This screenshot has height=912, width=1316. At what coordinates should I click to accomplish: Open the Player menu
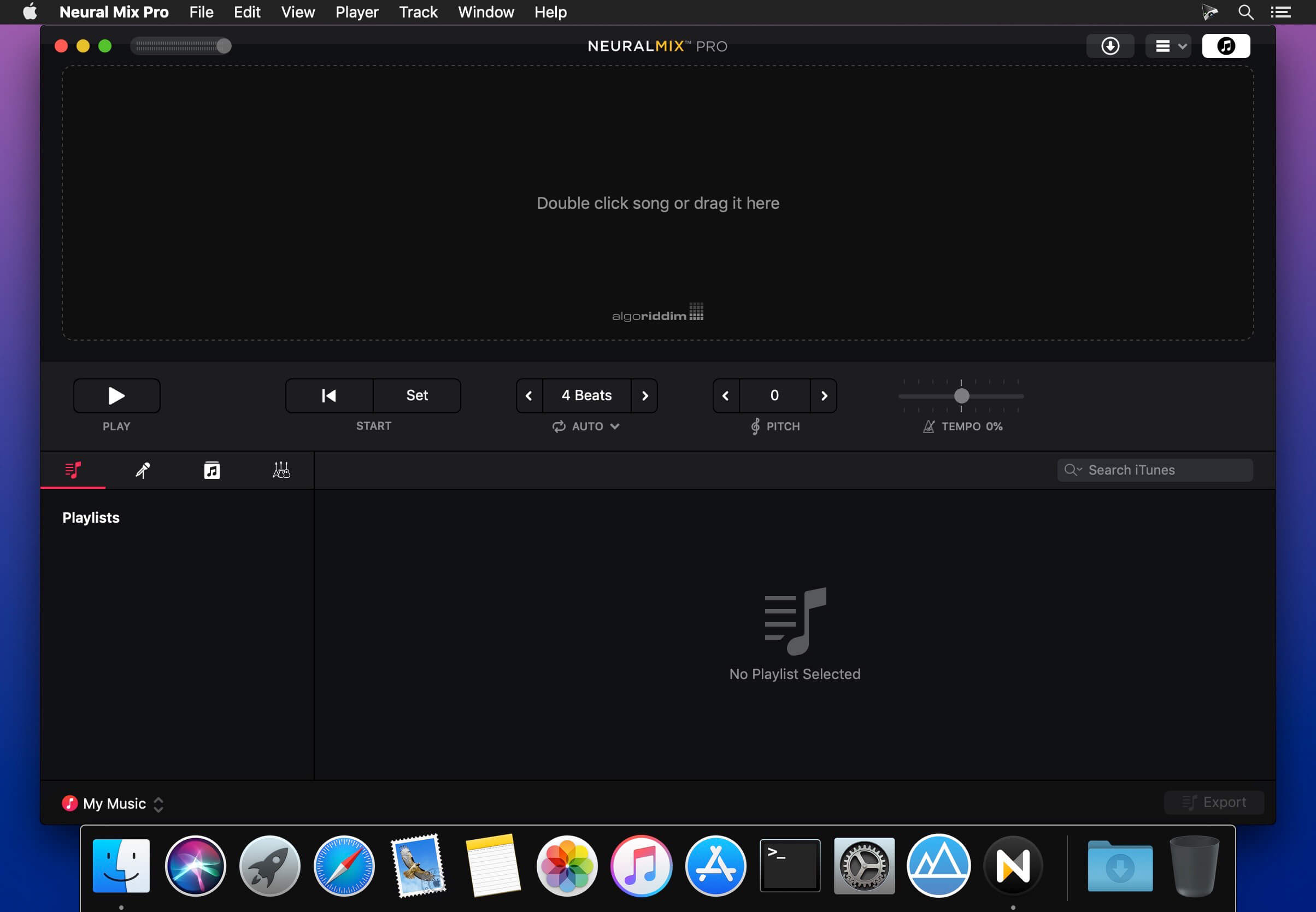tap(356, 11)
